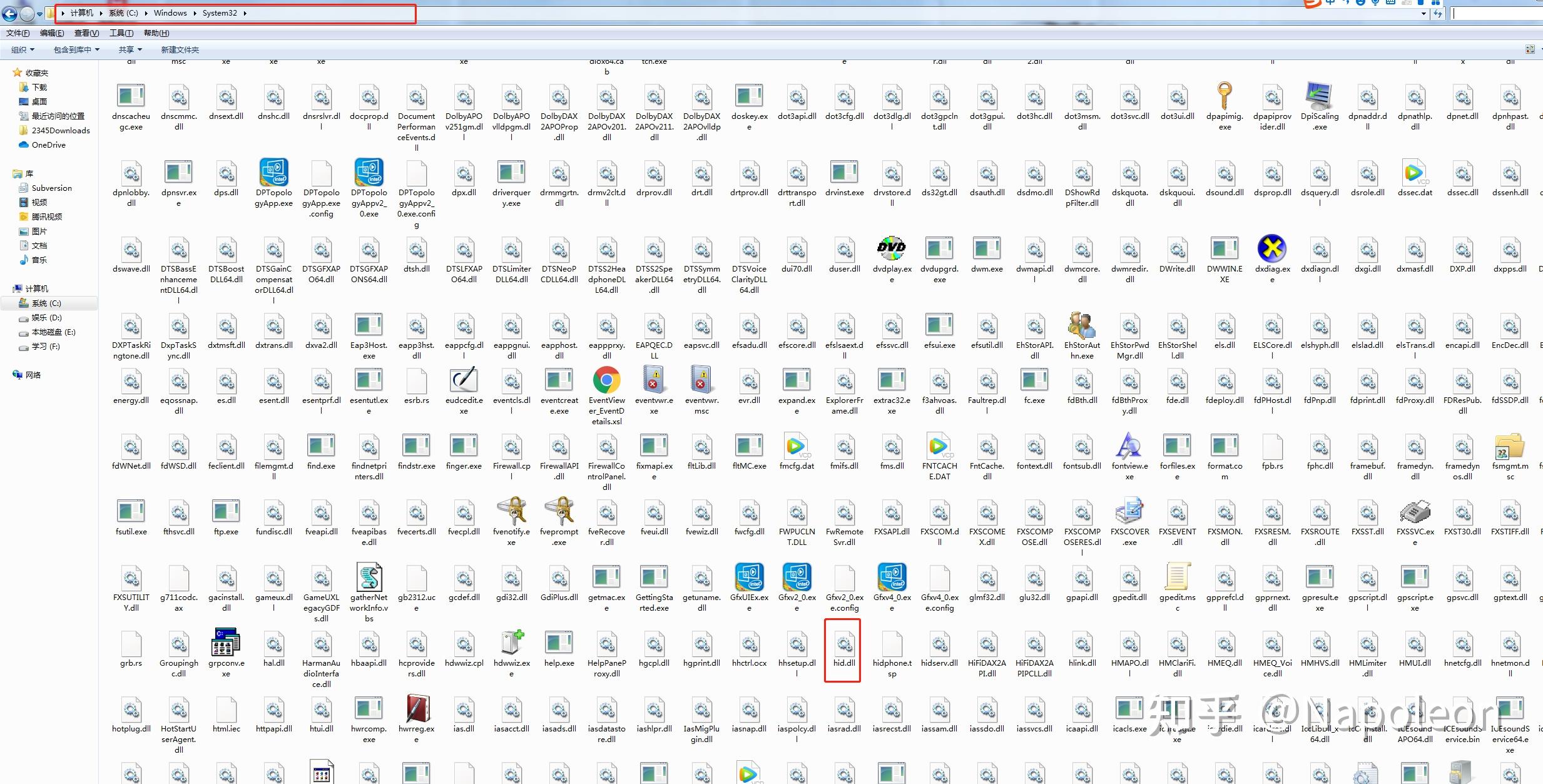Click the Back navigation arrow button
Image resolution: width=1543 pixels, height=784 pixels.
10,13
